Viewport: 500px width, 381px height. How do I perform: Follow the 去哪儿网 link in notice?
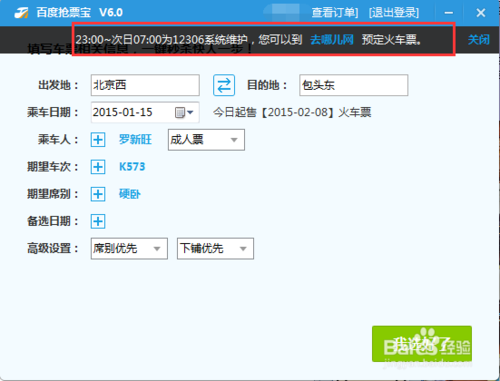pyautogui.click(x=332, y=40)
